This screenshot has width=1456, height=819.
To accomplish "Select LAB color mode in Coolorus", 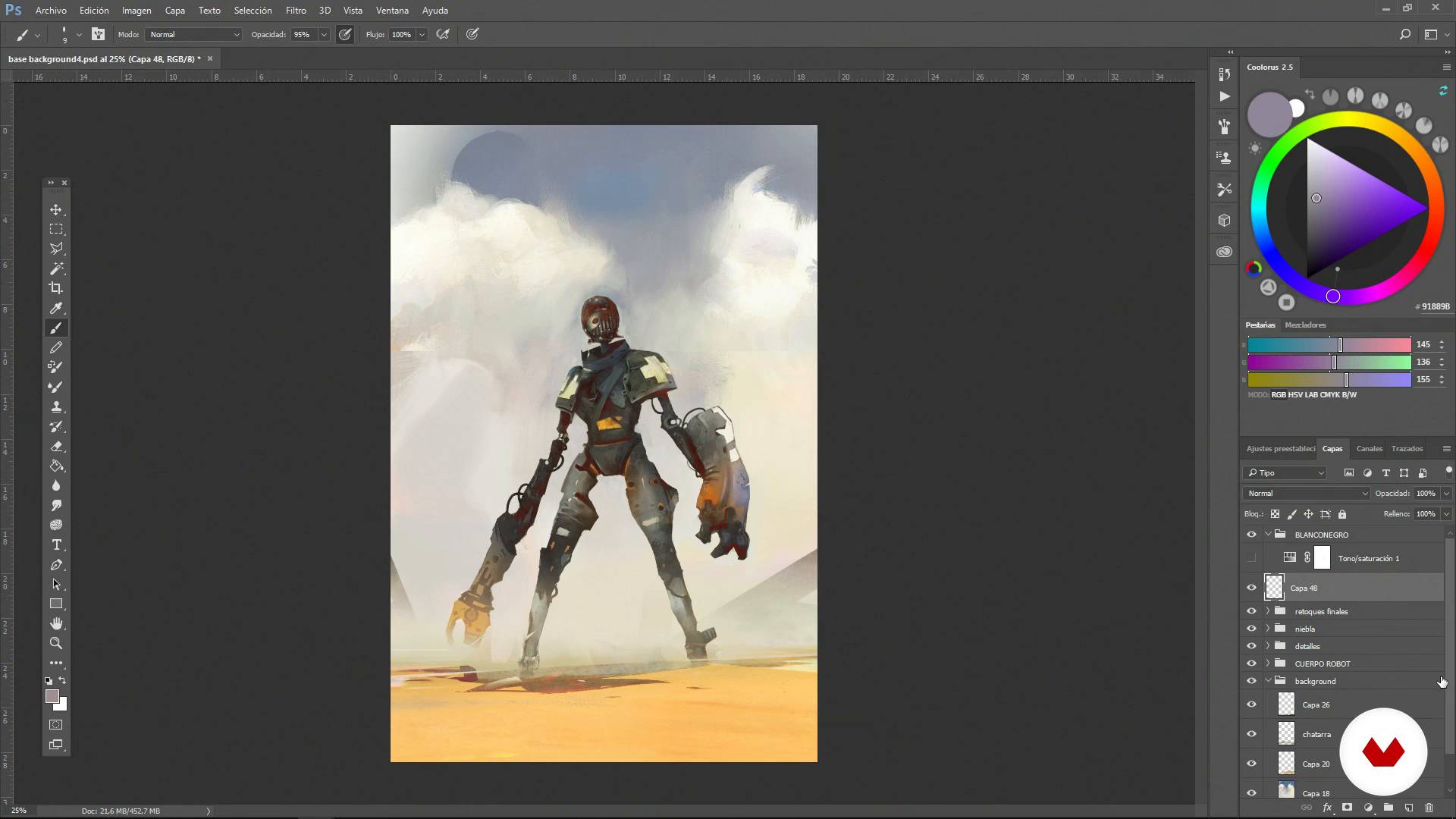I will [x=1311, y=395].
